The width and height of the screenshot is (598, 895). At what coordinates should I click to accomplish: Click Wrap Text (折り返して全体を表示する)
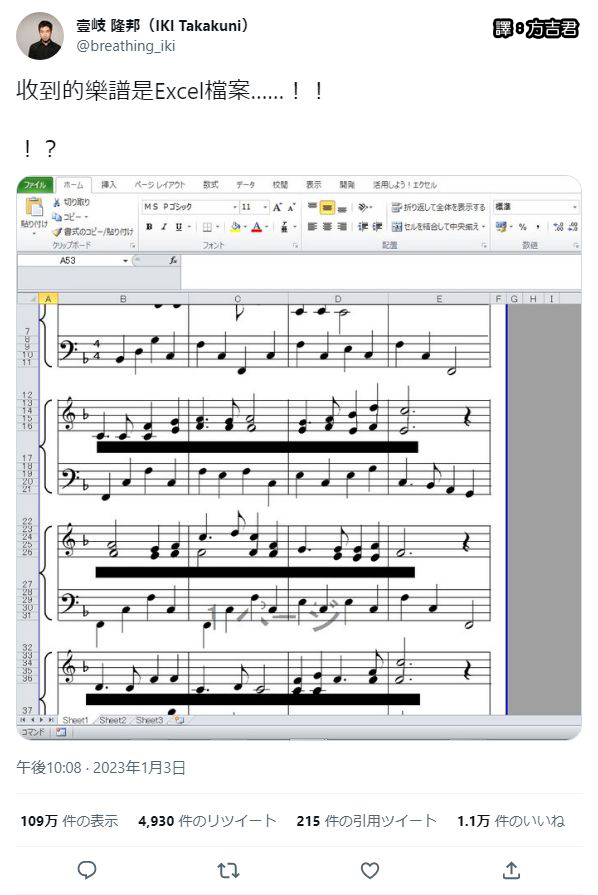(438, 207)
